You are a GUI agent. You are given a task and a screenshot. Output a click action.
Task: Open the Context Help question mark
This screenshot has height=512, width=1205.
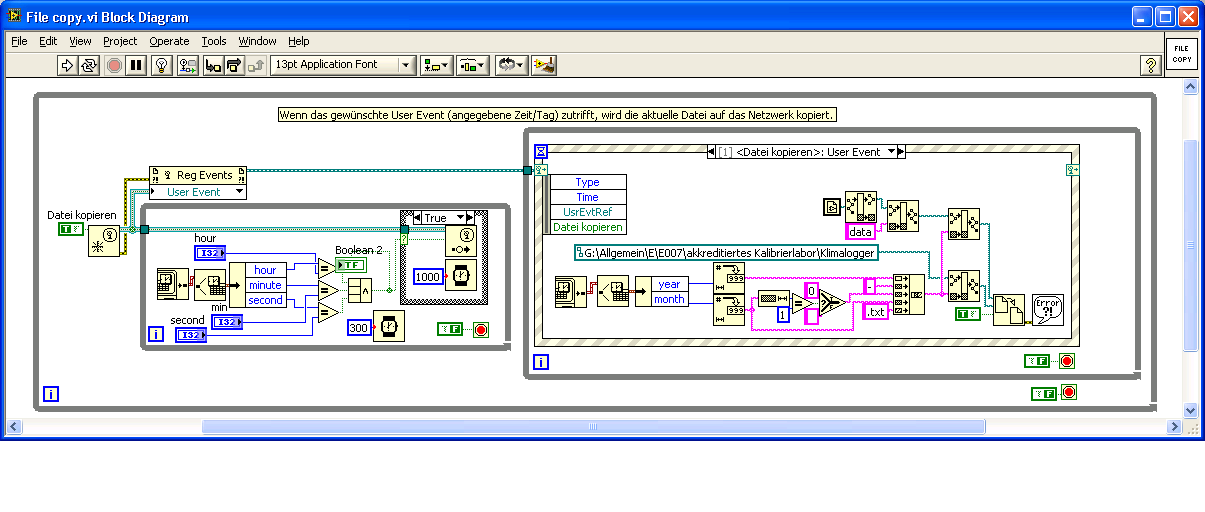point(1150,65)
